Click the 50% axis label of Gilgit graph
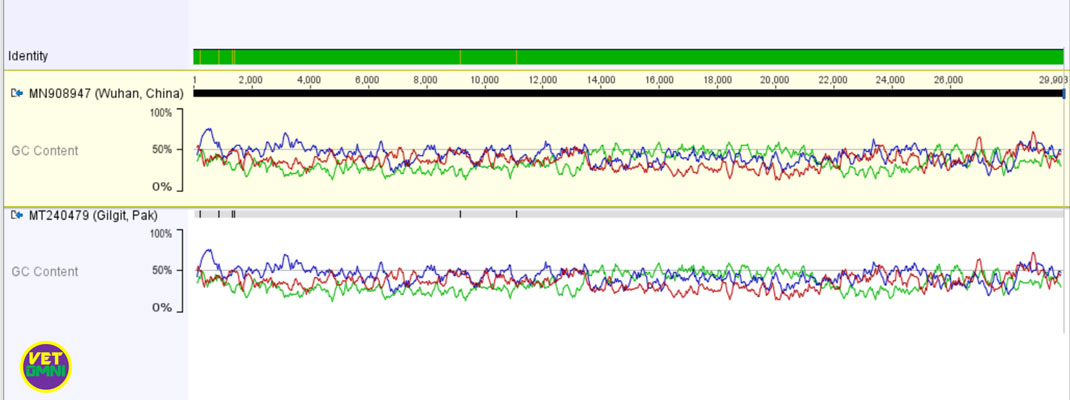 click(x=163, y=270)
